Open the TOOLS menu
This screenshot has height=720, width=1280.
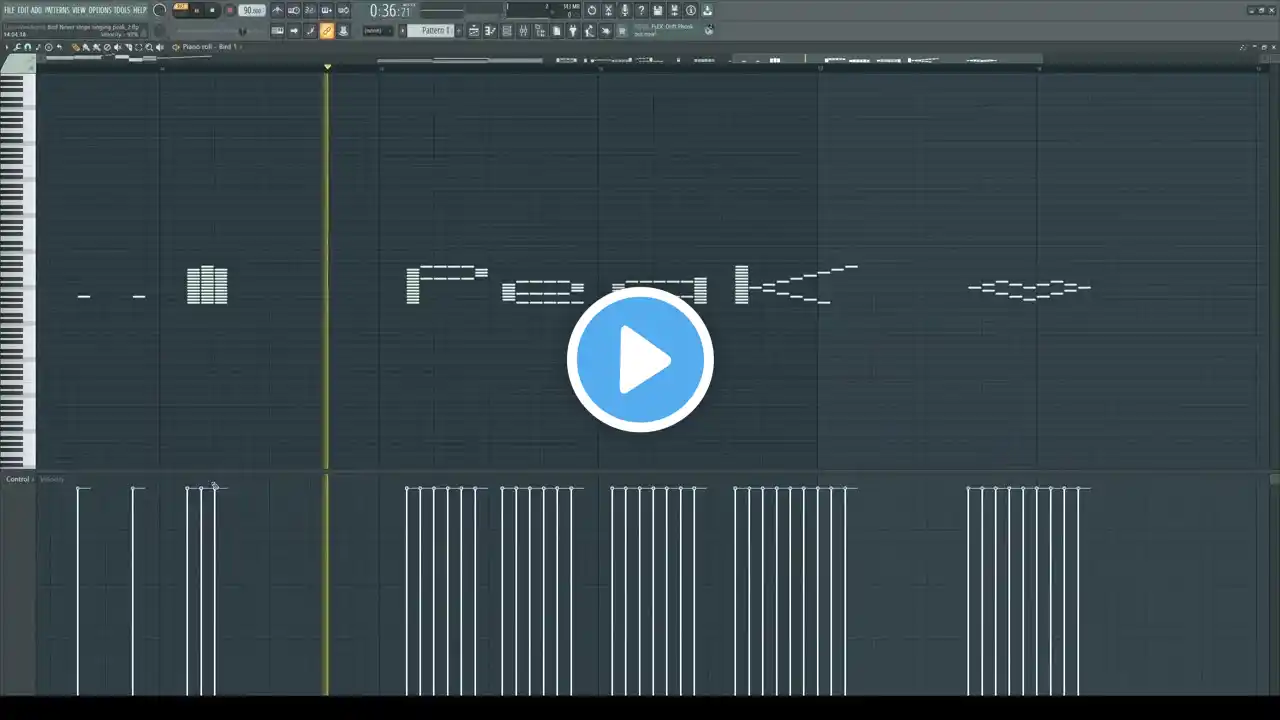[x=122, y=10]
